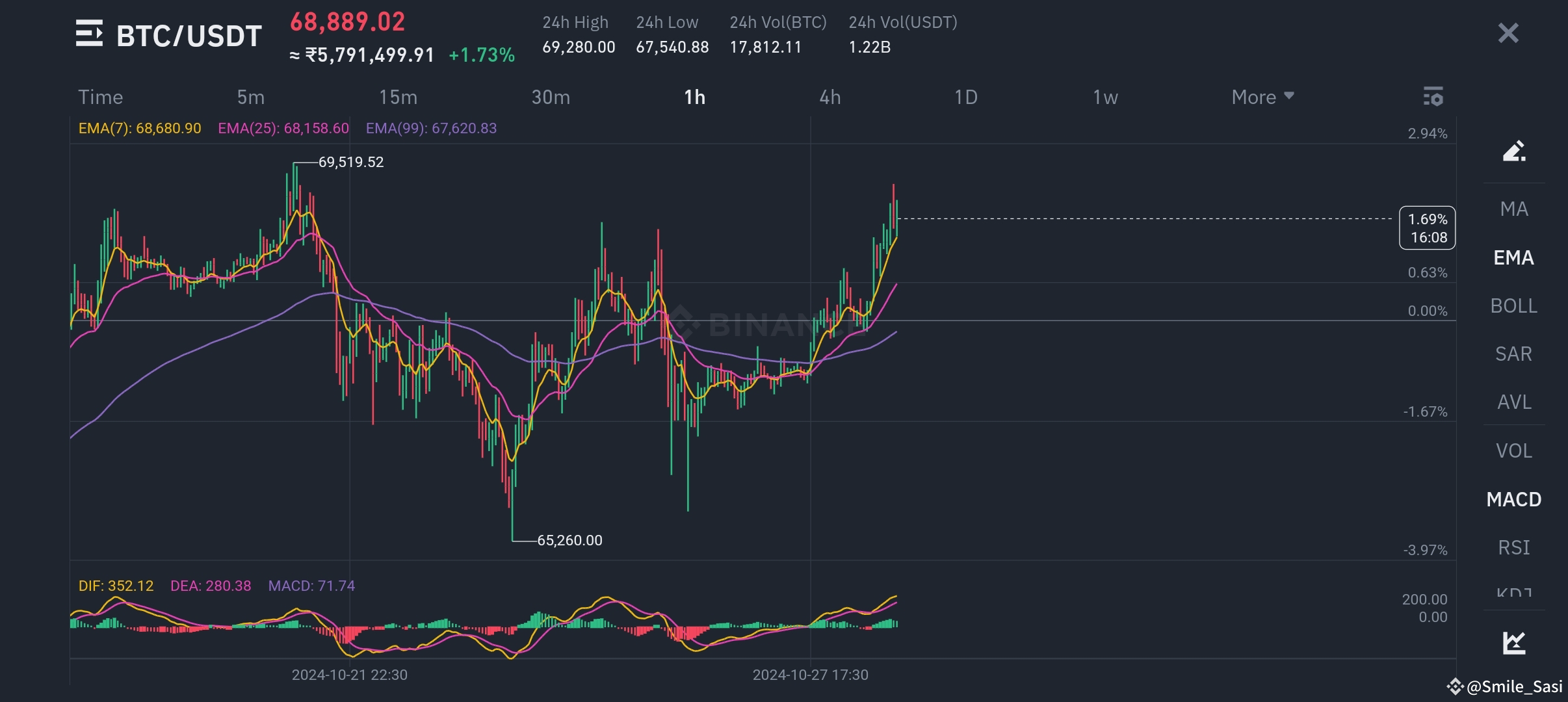Switch to the 4h timeframe tab
Image resolution: width=1568 pixels, height=702 pixels.
pos(830,96)
